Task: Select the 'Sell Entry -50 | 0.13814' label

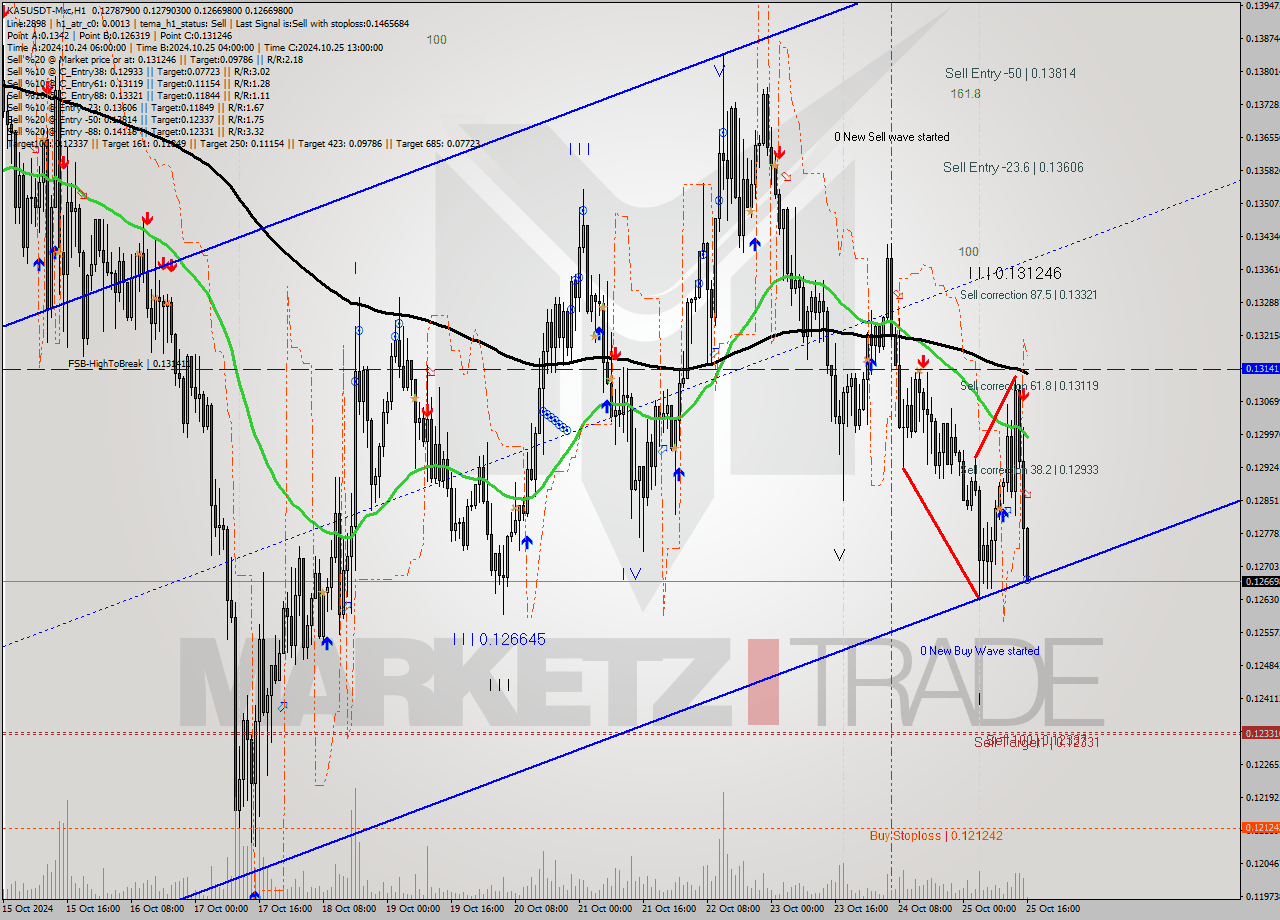Action: click(1010, 73)
